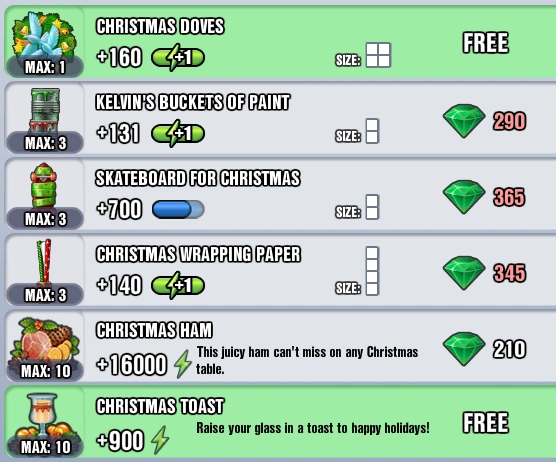556x462 pixels.
Task: Select the Skateboard for Christmas icon
Action: coord(44,186)
